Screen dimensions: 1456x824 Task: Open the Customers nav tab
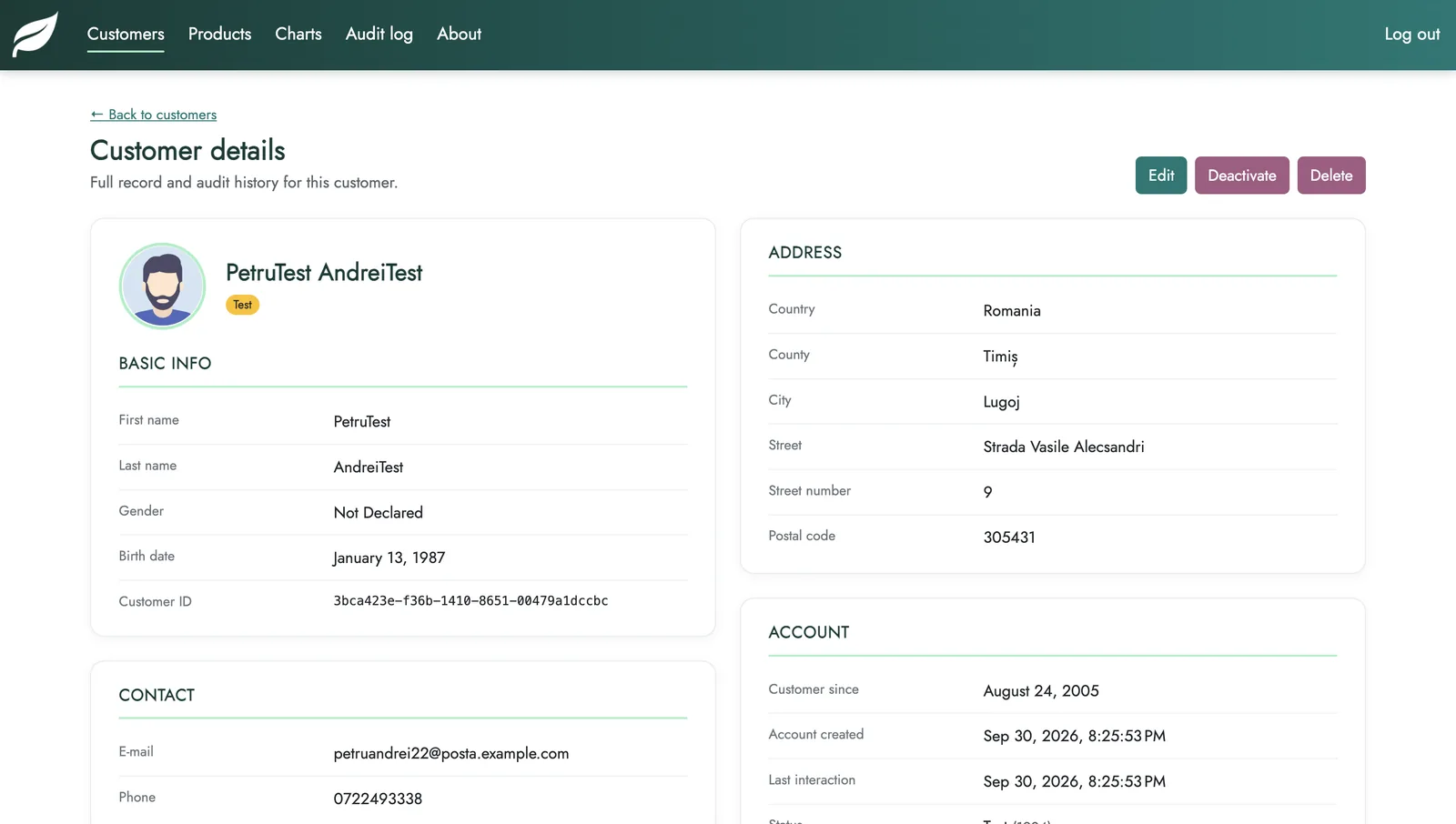[126, 34]
